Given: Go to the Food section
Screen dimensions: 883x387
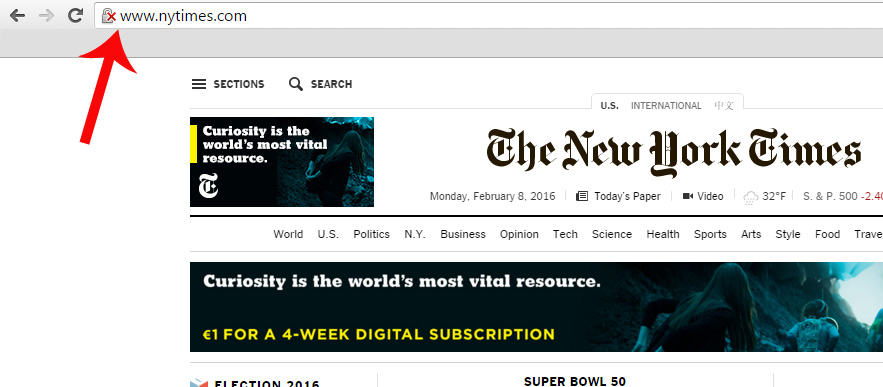Looking at the screenshot, I should 827,234.
